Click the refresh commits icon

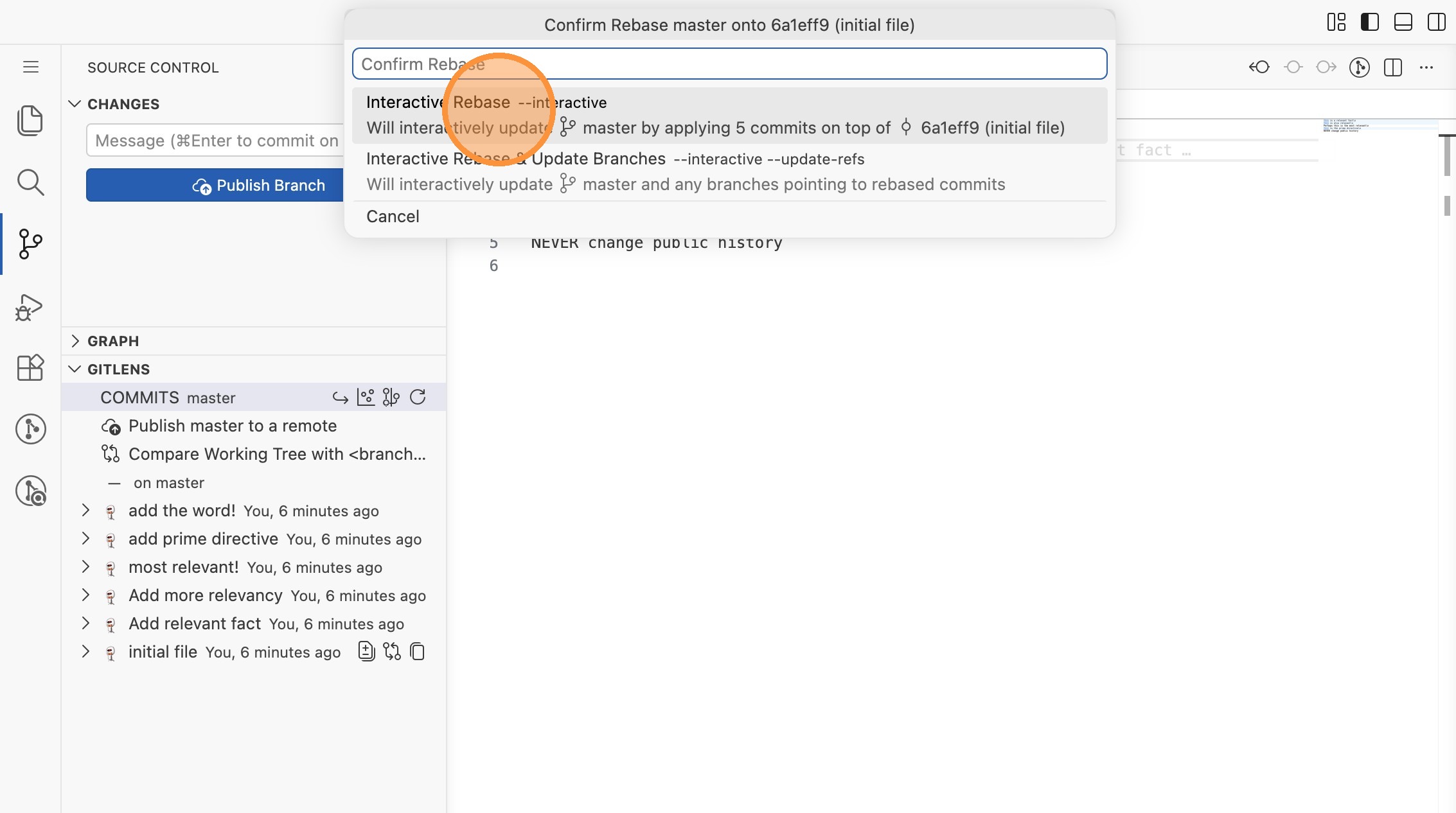[x=418, y=398]
